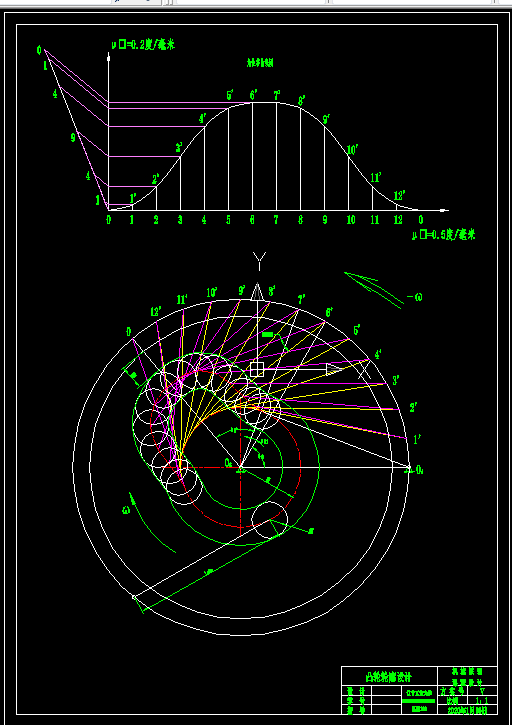The height and width of the screenshot is (725, 512).
Task: Click the 5' label beside the cam outer circle
Action: [x=357, y=331]
